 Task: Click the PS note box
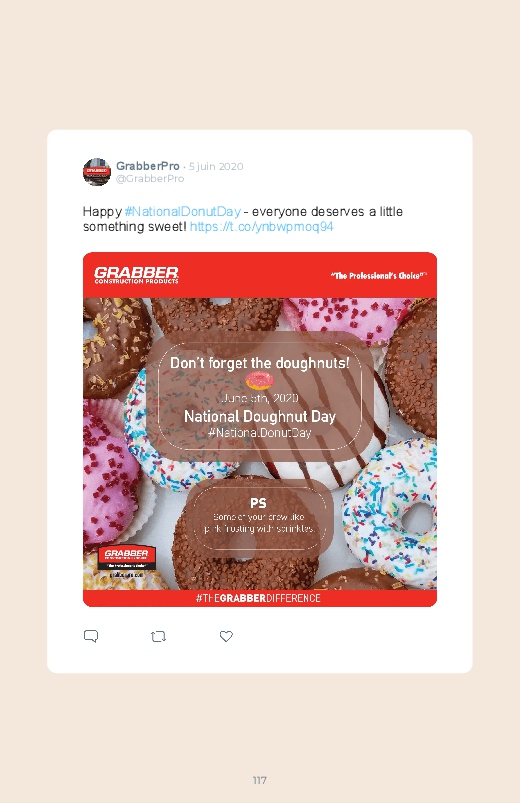[259, 517]
